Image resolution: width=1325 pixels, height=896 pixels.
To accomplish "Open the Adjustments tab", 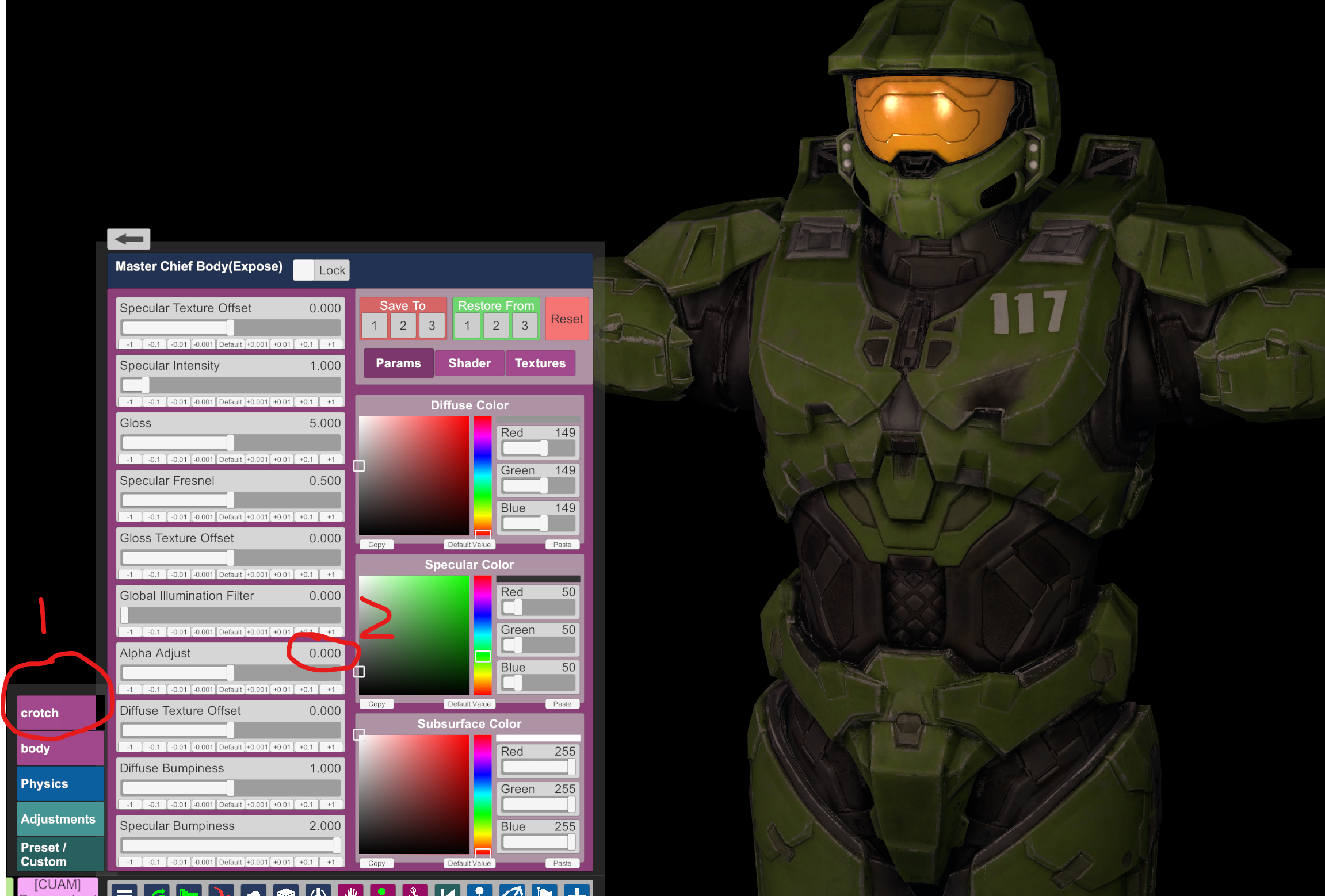I will point(60,819).
